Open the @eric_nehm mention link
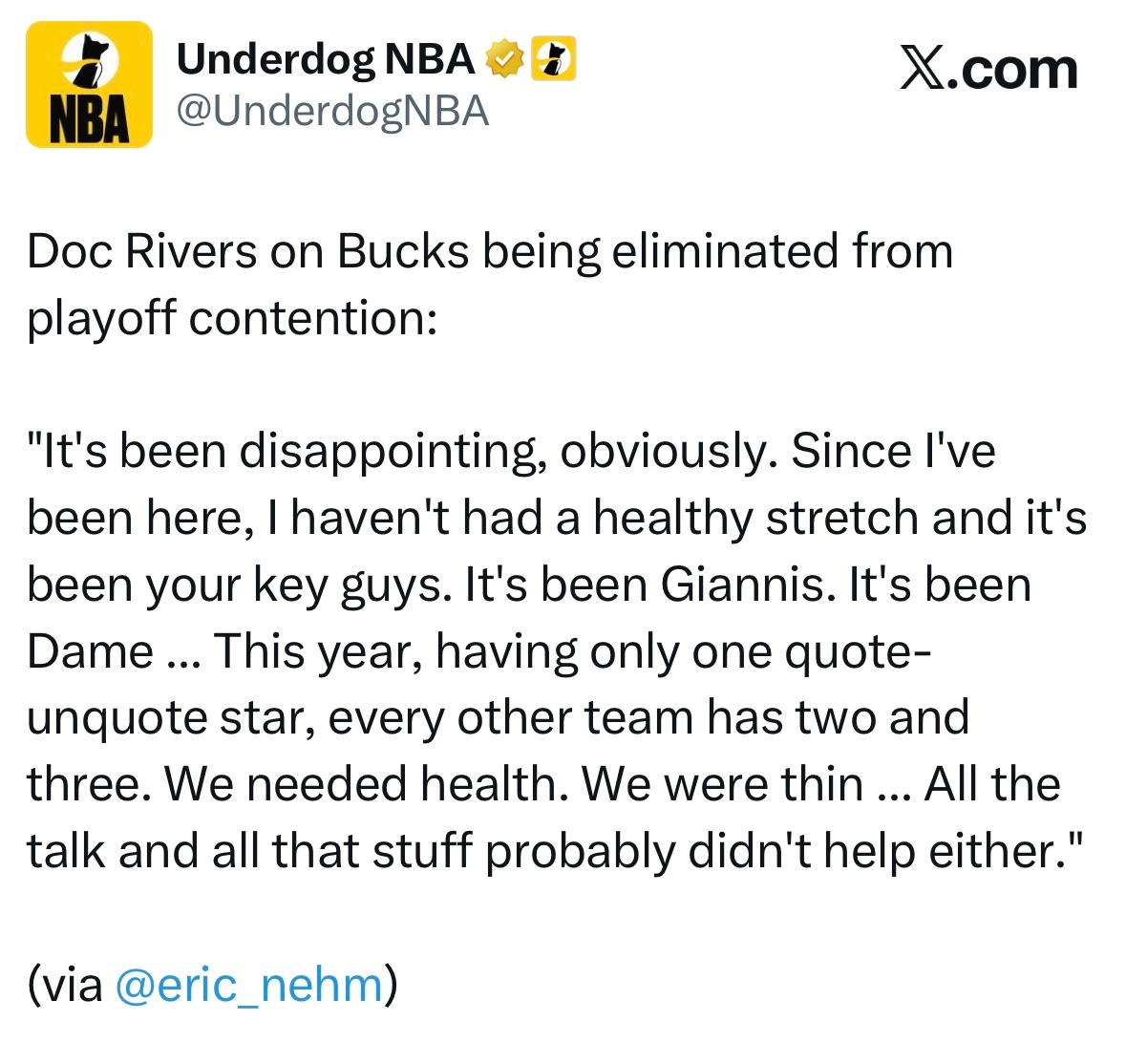1126x1064 pixels. (249, 985)
